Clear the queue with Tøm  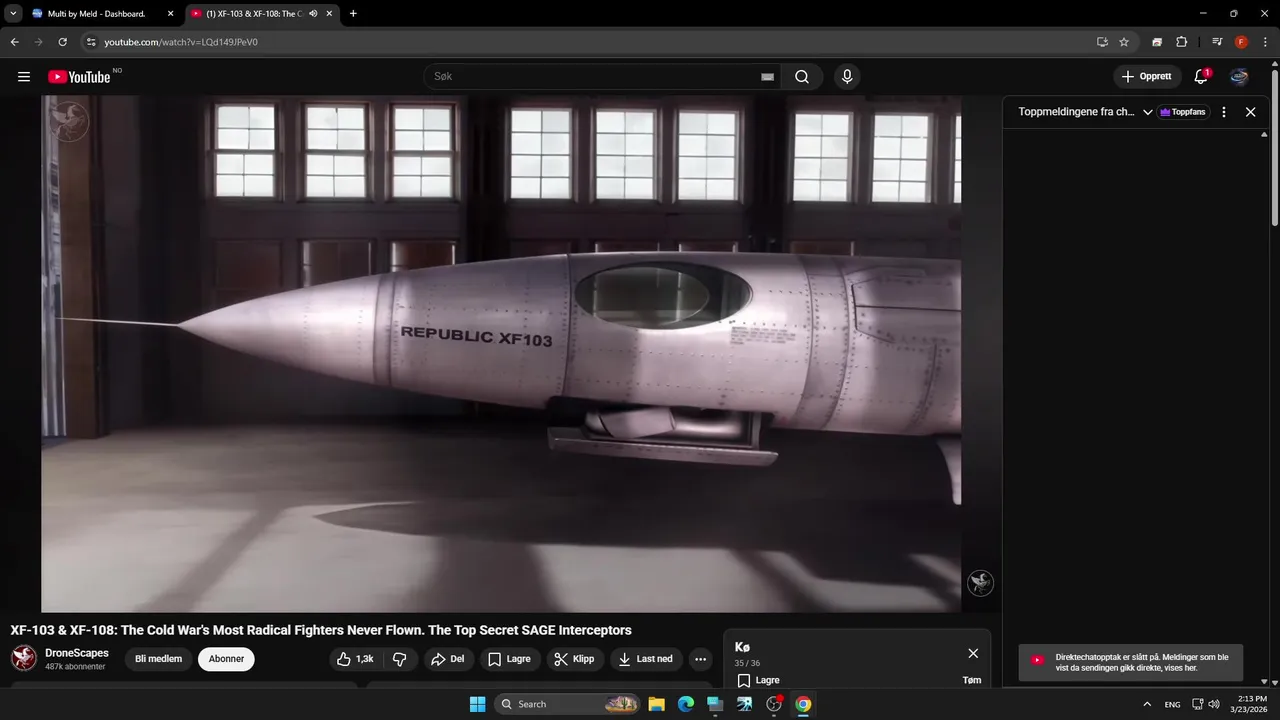(971, 680)
